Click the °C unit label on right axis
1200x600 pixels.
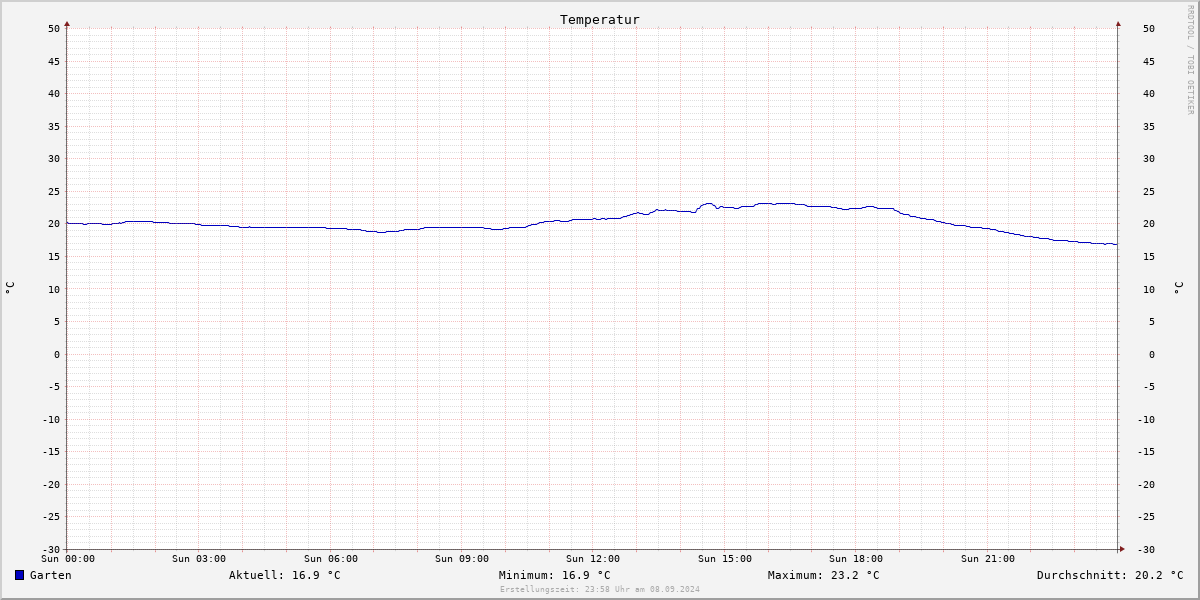coord(1178,288)
